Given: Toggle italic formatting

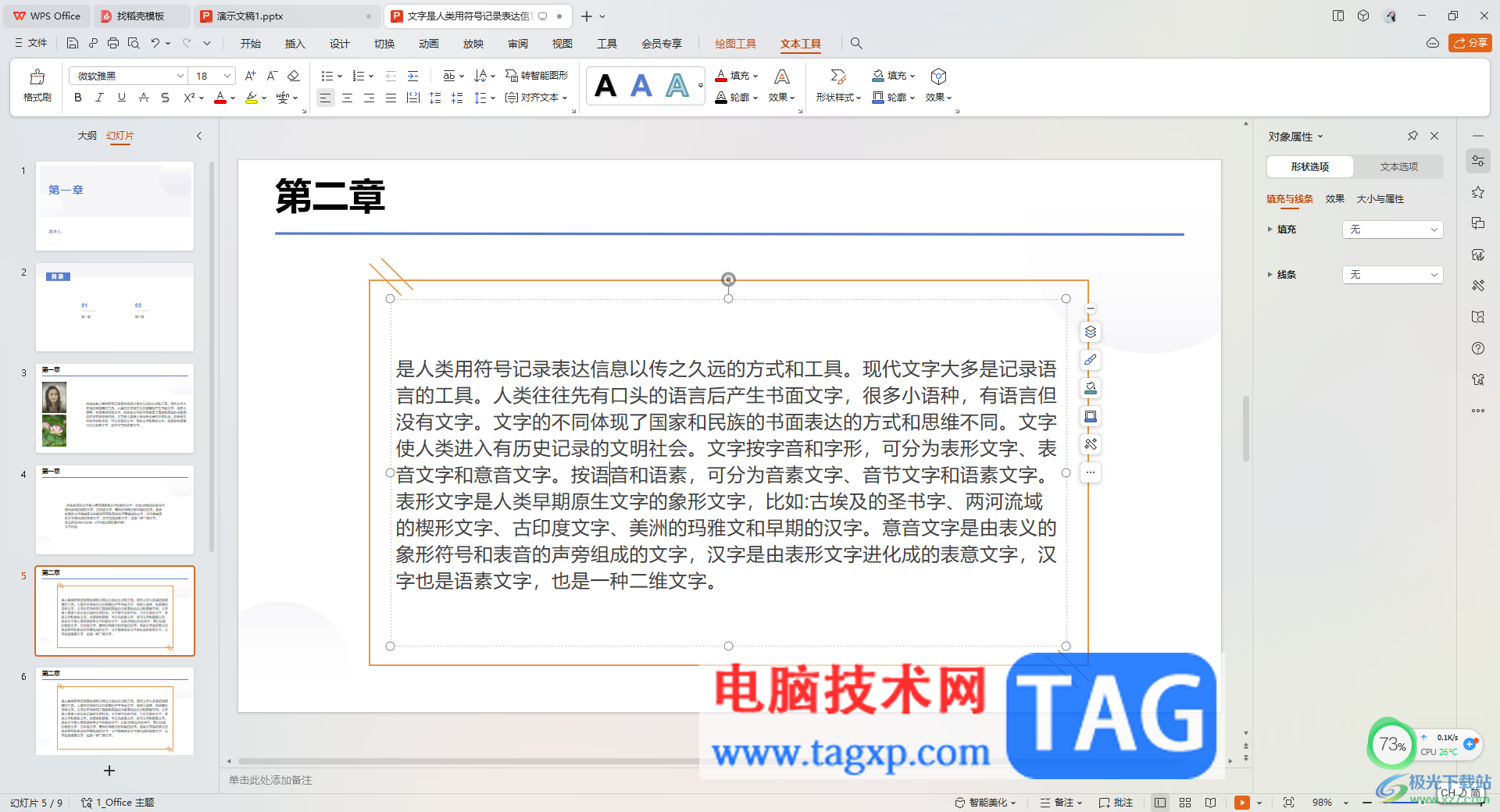Looking at the screenshot, I should pyautogui.click(x=99, y=98).
